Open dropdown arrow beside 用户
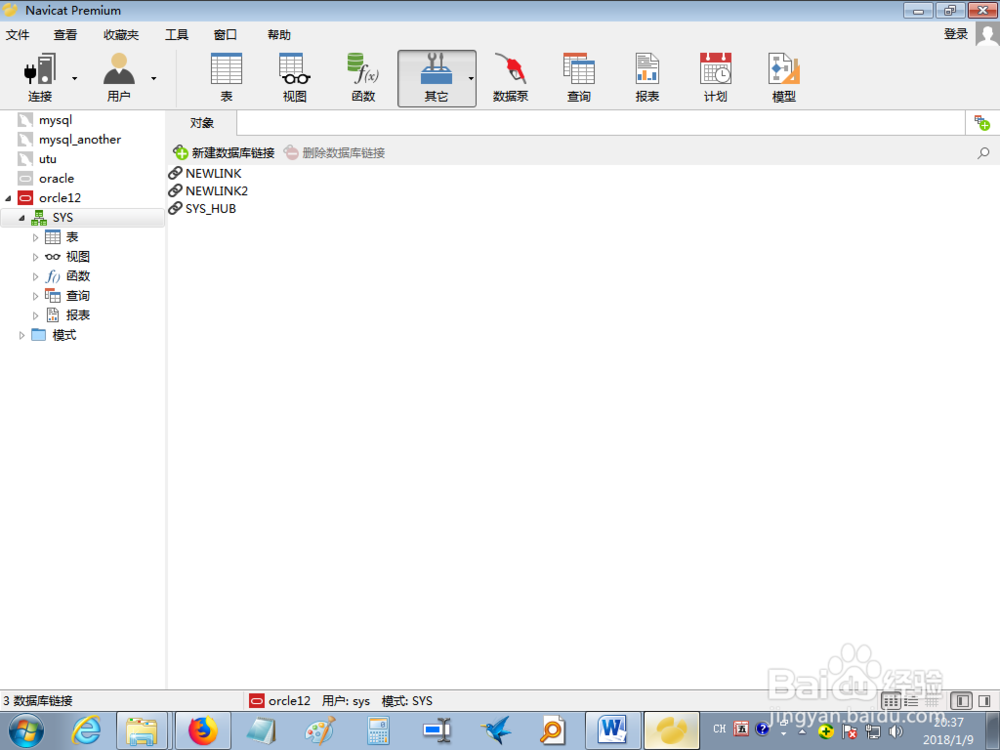This screenshot has width=1000, height=750. tap(154, 78)
